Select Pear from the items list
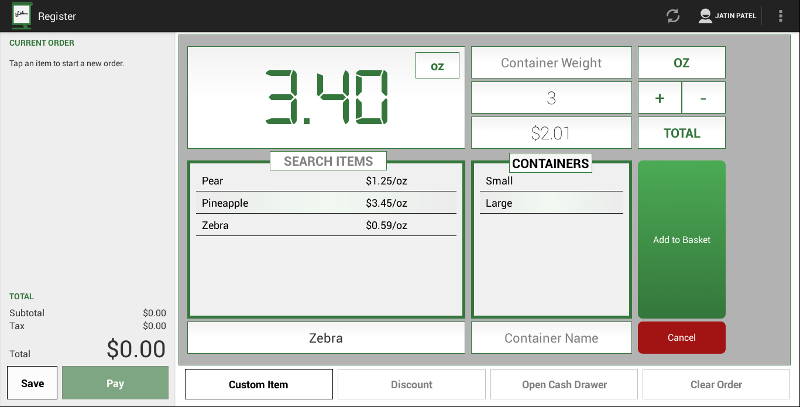 click(x=326, y=181)
